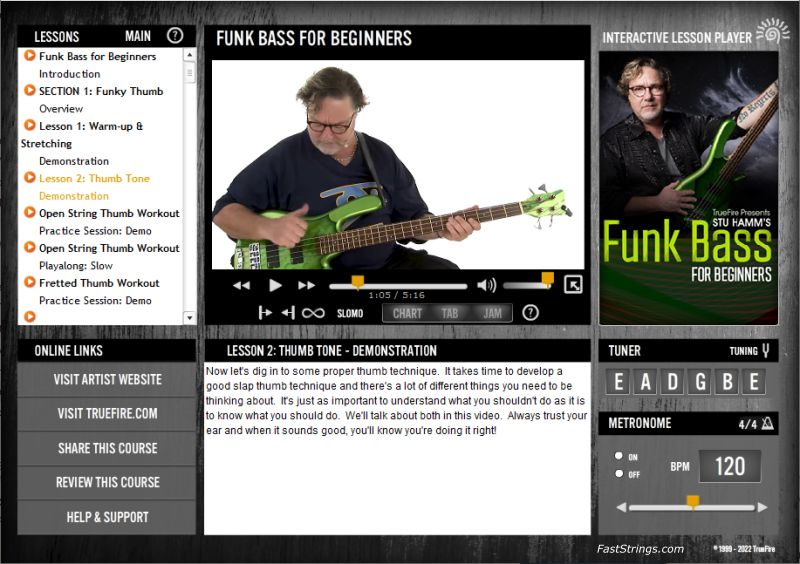The width and height of the screenshot is (800, 564).
Task: Click the FastStrings.com link
Action: click(x=640, y=549)
